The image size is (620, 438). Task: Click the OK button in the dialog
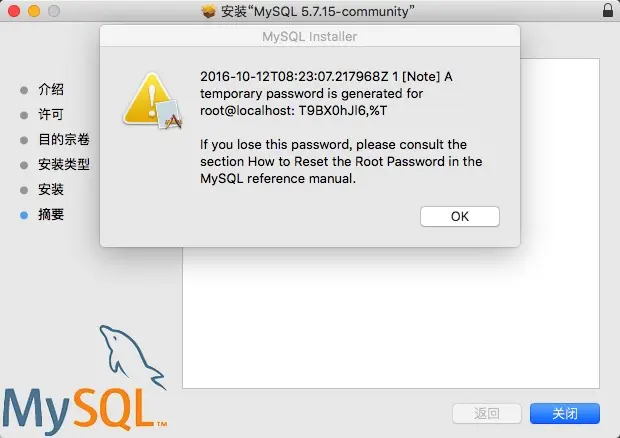coord(459,216)
